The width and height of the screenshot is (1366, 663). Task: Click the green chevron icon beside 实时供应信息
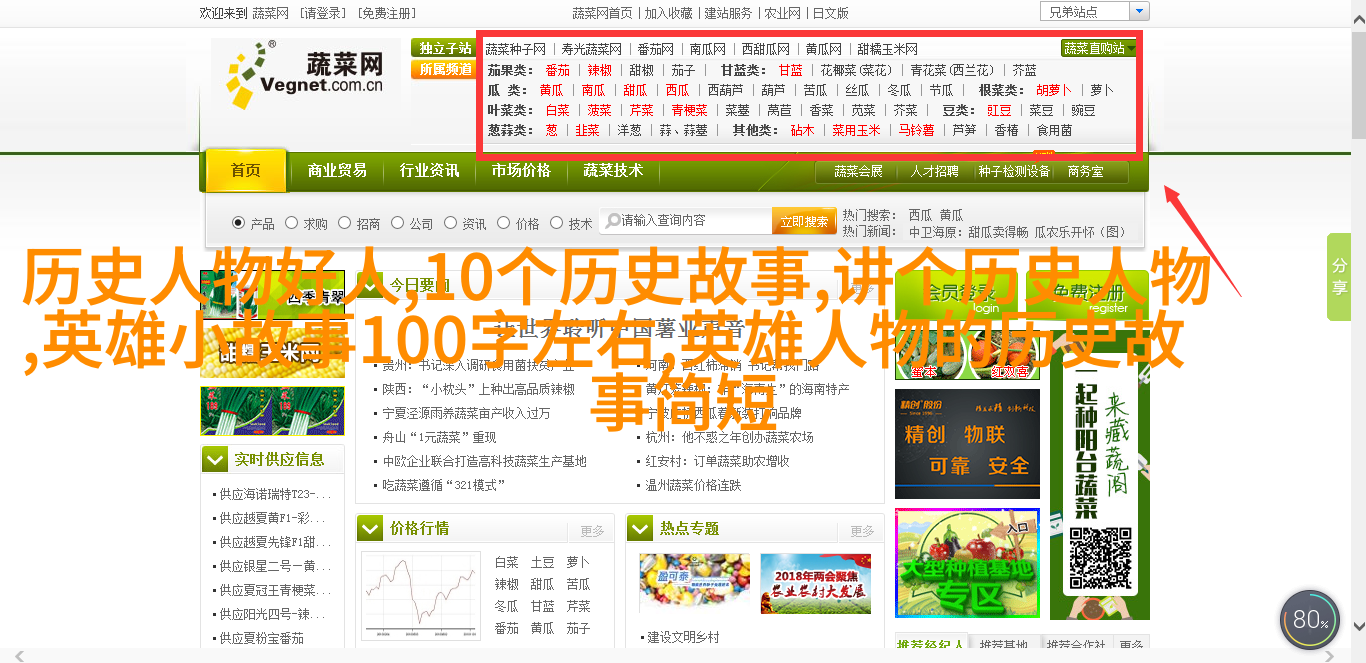click(x=215, y=459)
